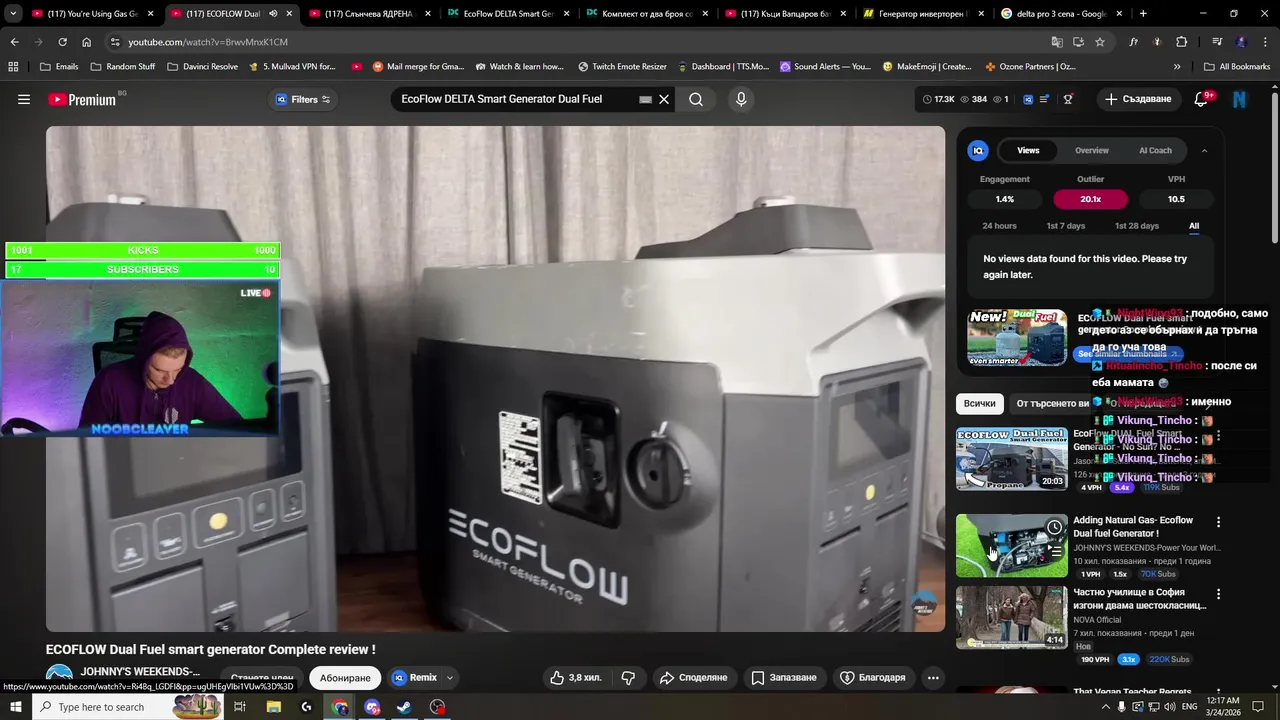Open browser home page

pyautogui.click(x=86, y=42)
